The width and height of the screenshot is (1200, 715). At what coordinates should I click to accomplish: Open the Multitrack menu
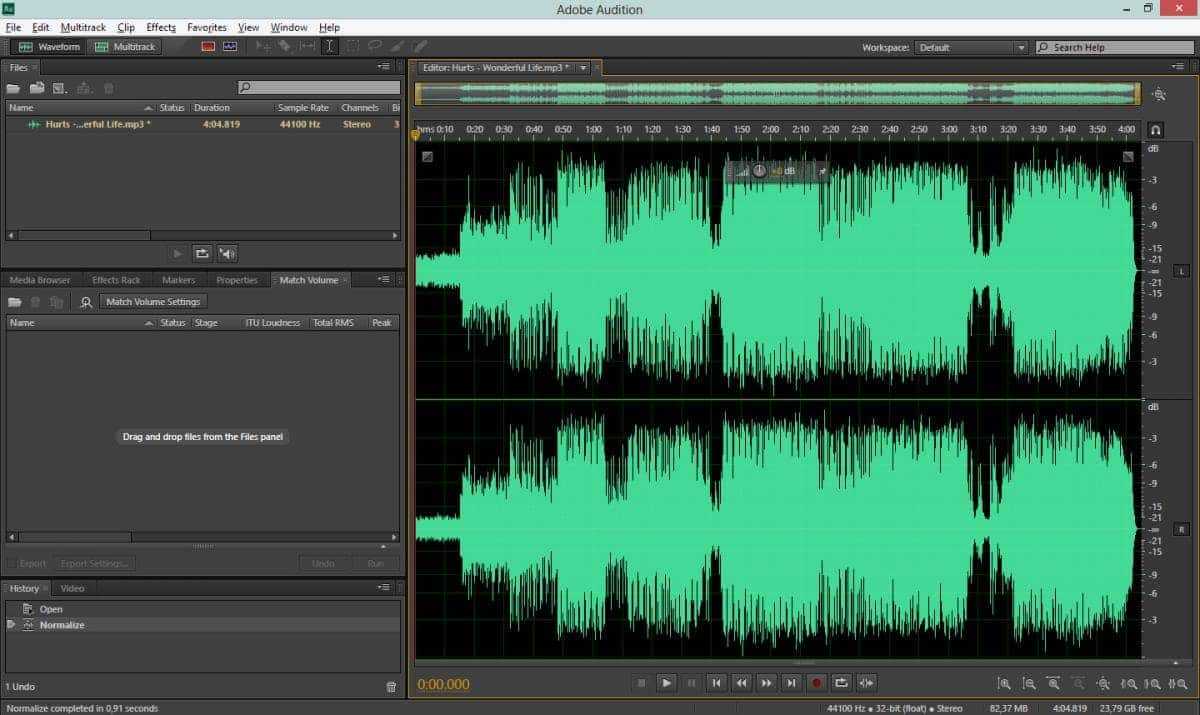[x=83, y=27]
